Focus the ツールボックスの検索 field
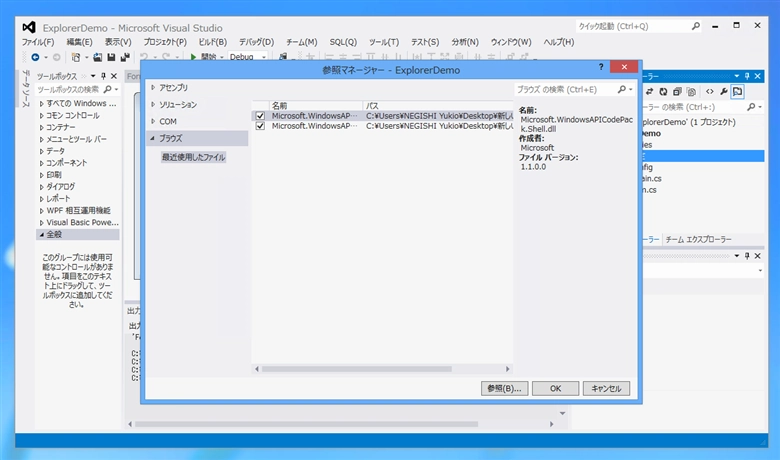The image size is (780, 460). coord(69,90)
